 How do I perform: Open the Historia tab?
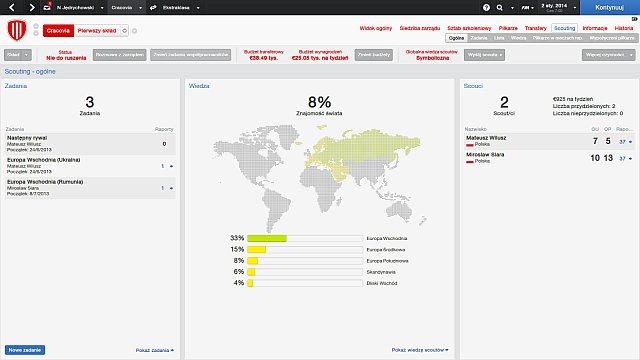coord(624,28)
